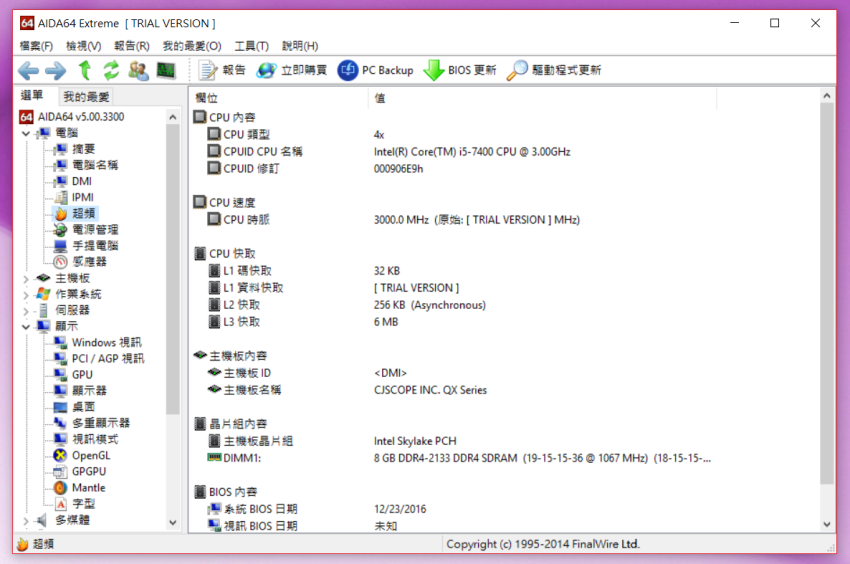Open the 我的最愛(O) menu
The width and height of the screenshot is (850, 564).
pos(192,46)
